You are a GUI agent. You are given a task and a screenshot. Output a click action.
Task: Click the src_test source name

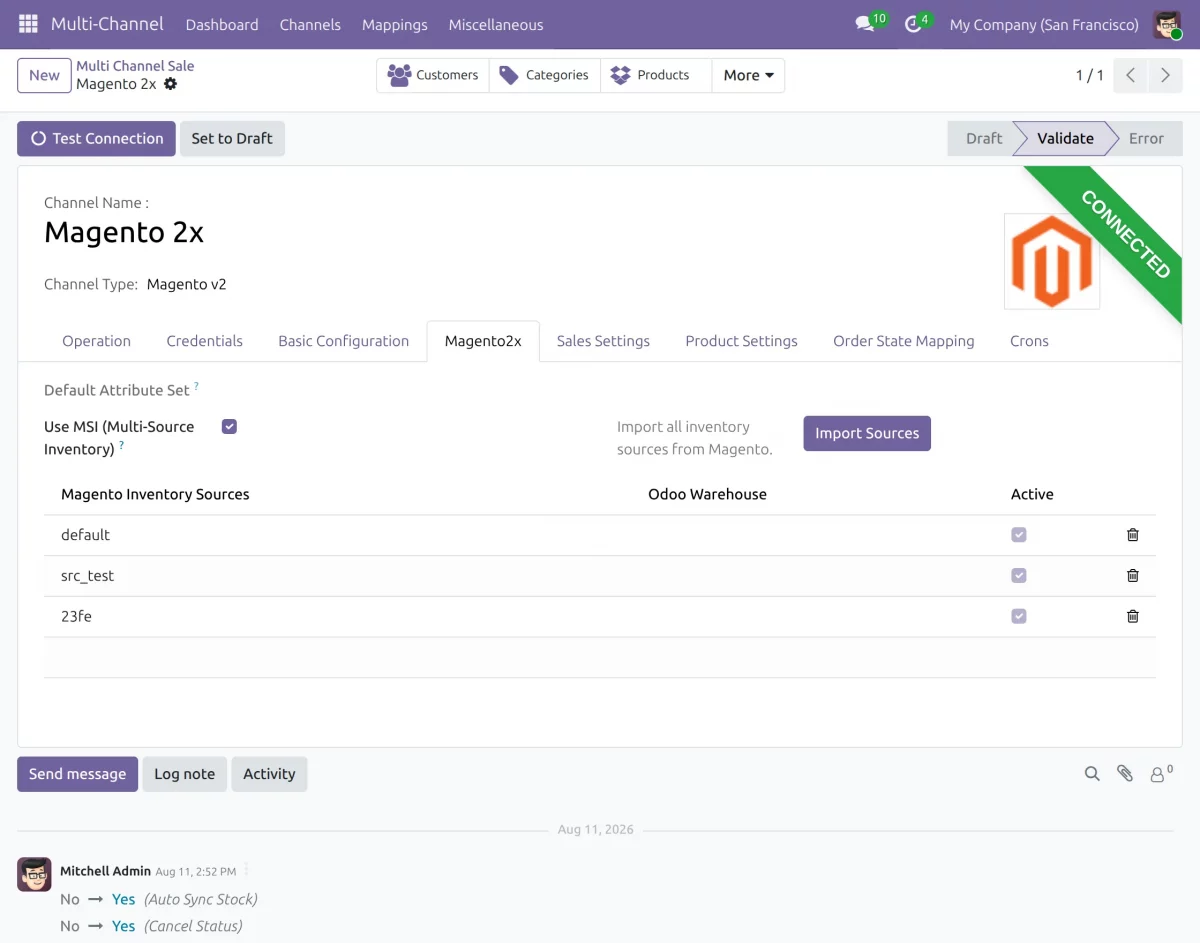pyautogui.click(x=88, y=576)
